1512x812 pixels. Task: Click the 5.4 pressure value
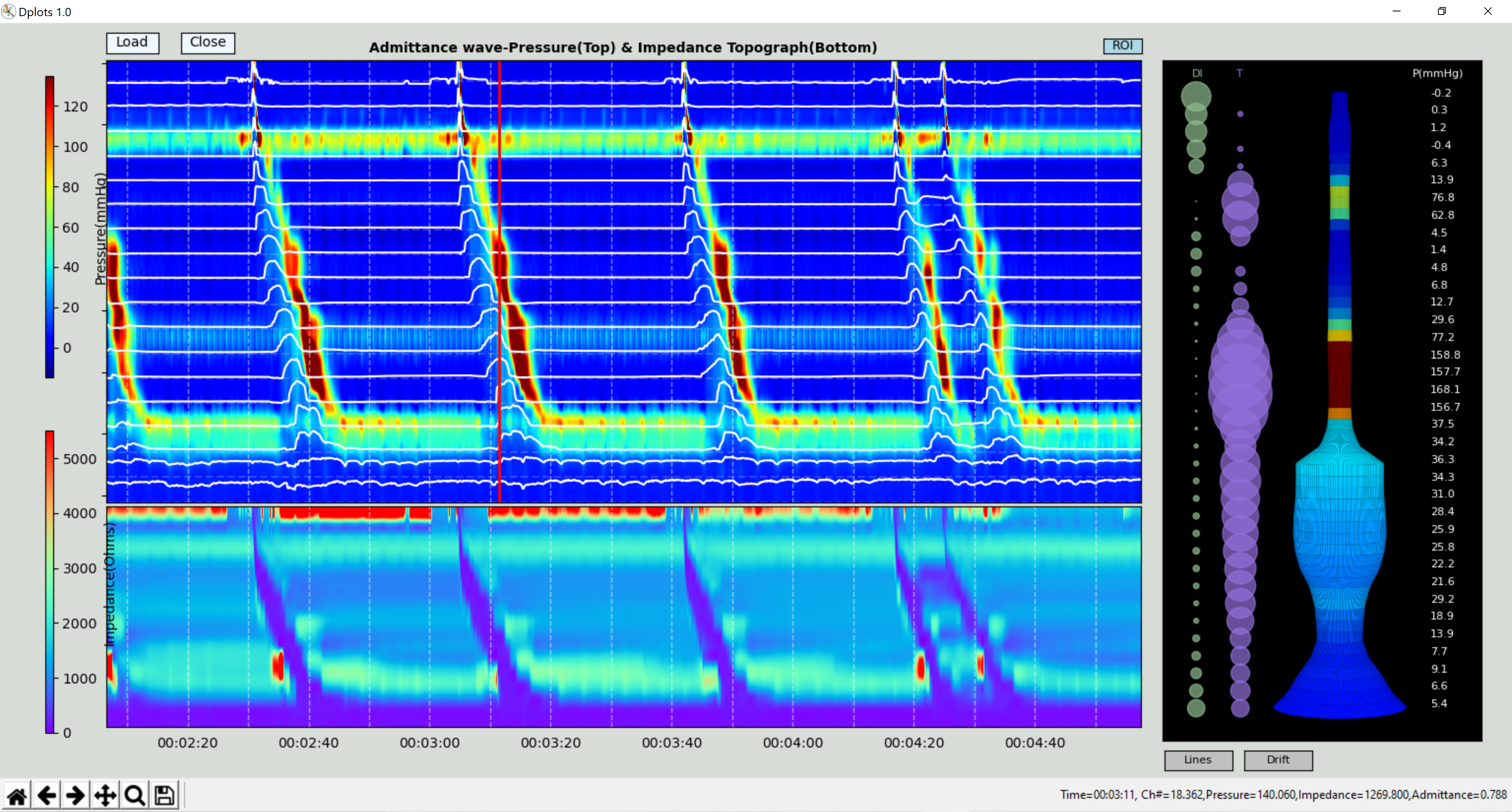click(x=1439, y=703)
